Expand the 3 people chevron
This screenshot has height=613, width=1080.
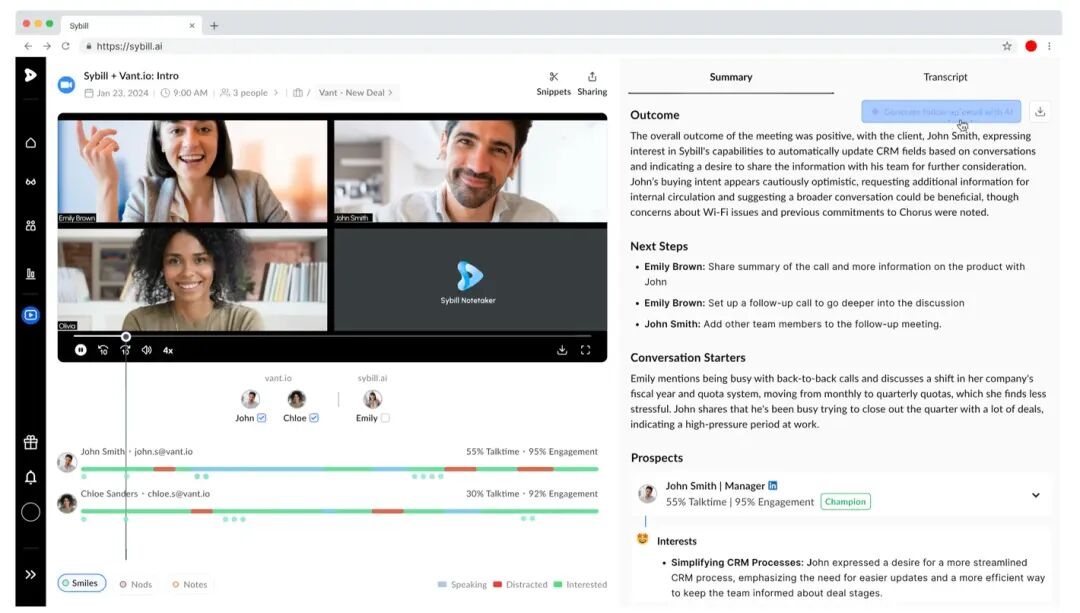click(276, 93)
